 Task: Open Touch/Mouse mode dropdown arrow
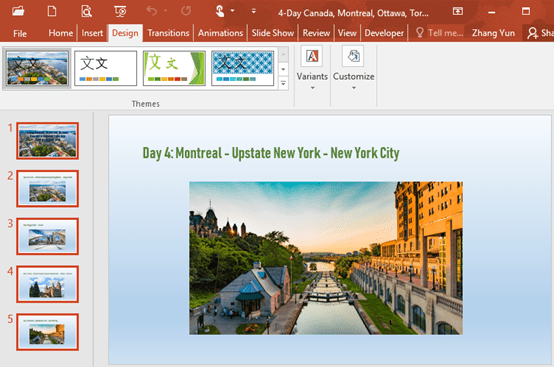(x=232, y=11)
